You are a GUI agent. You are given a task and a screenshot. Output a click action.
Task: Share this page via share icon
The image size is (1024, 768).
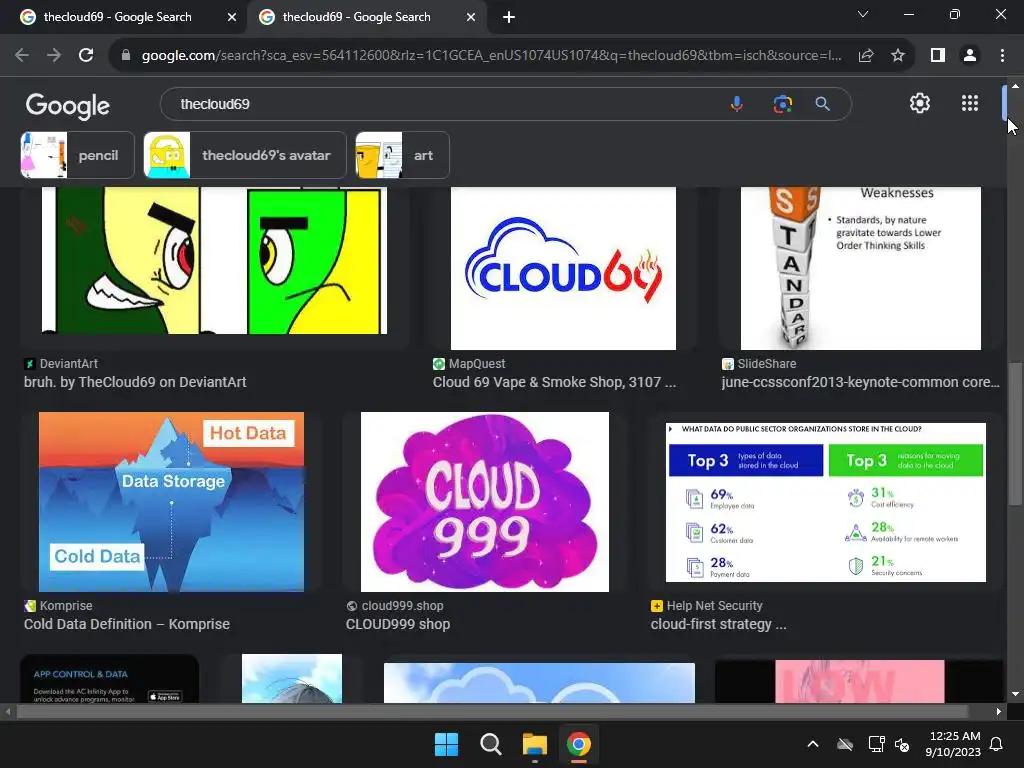[x=866, y=56]
